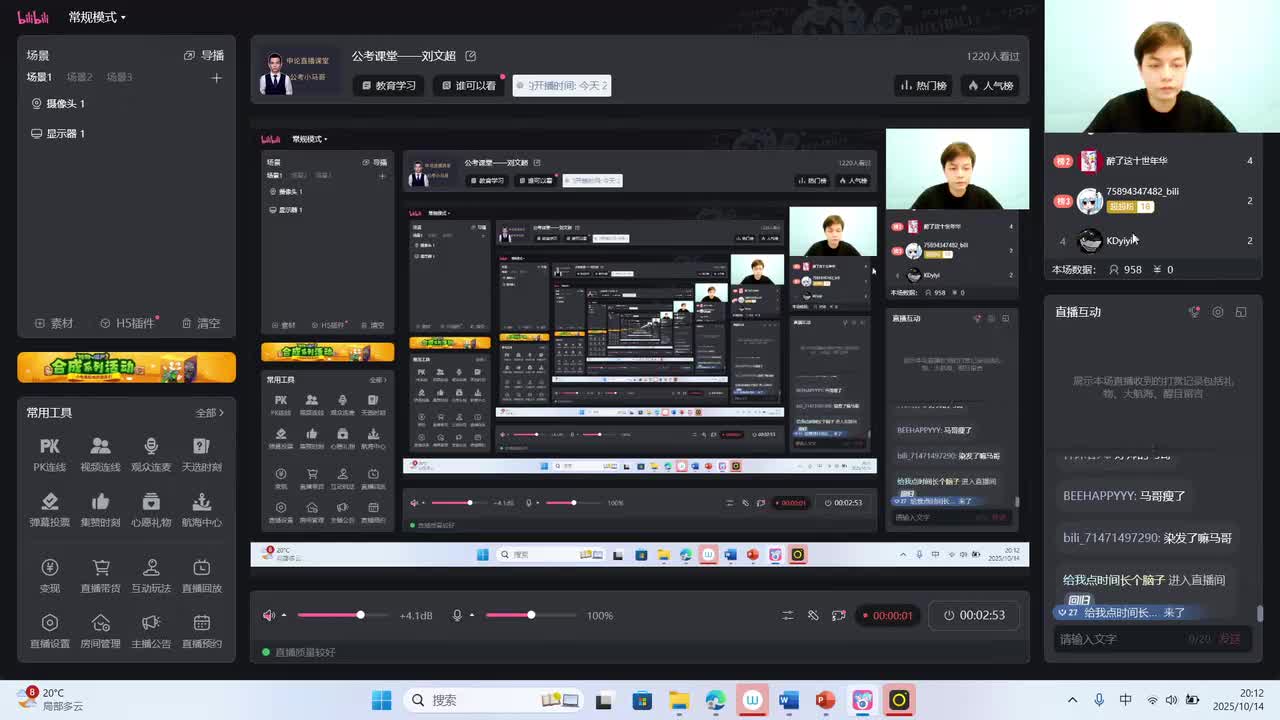Expand all tools via 全部

point(210,412)
